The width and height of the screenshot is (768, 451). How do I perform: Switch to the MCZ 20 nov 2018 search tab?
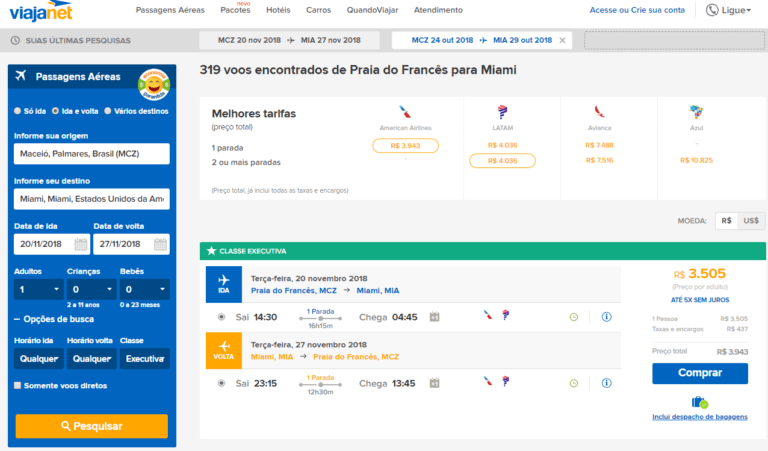[289, 41]
